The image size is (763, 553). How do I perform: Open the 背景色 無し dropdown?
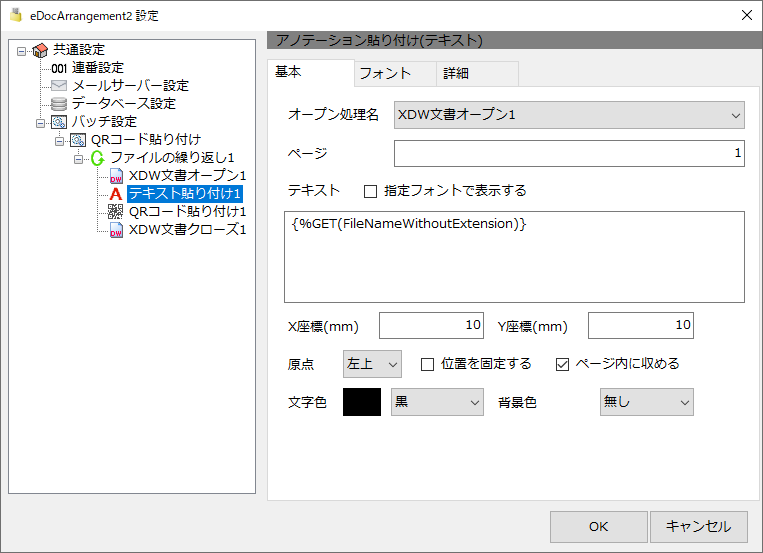(646, 402)
